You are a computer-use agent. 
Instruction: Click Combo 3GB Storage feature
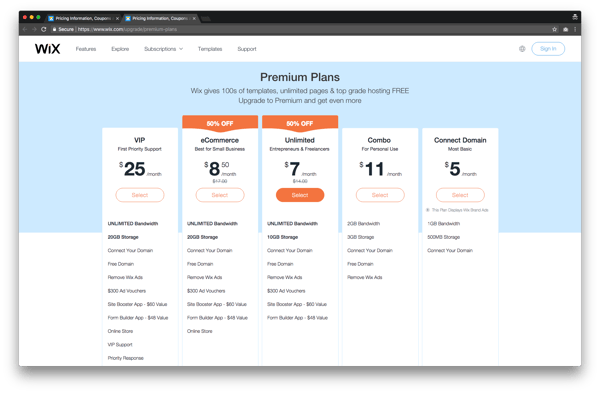(x=360, y=237)
